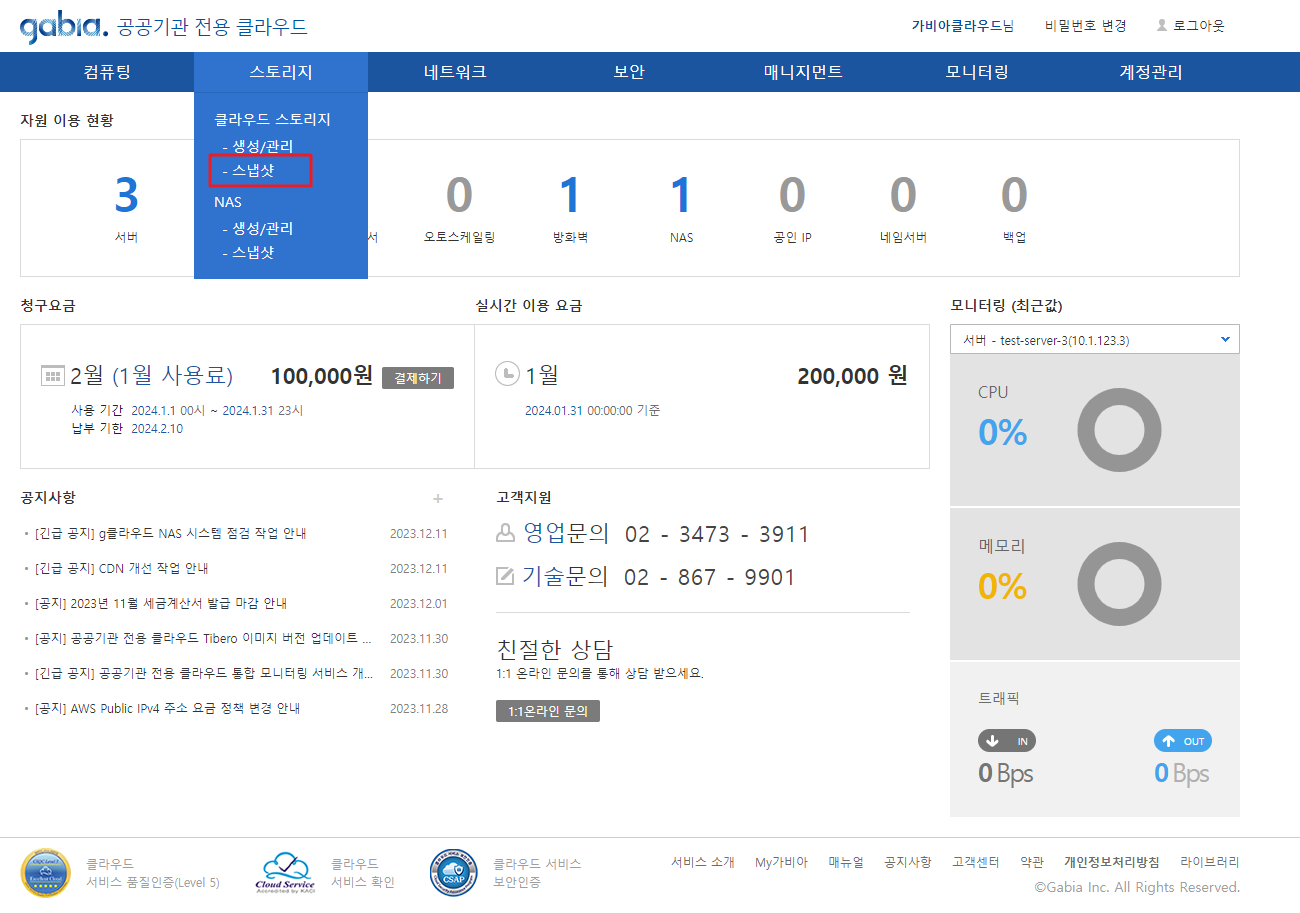Select NAS 스냅샷 submenu item
The width and height of the screenshot is (1300, 913).
248,252
